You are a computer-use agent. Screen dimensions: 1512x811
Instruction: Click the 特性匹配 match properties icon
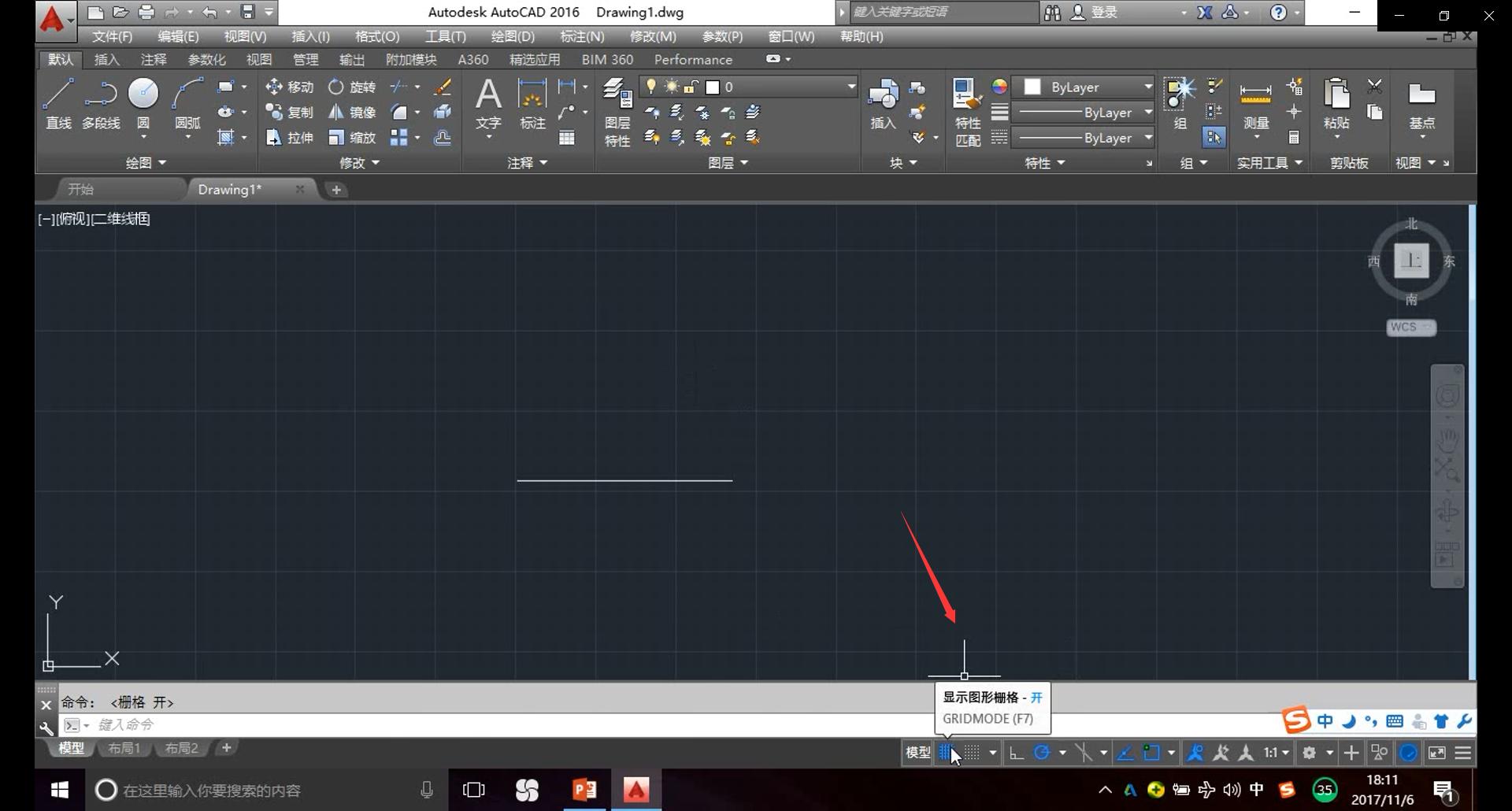click(967, 112)
